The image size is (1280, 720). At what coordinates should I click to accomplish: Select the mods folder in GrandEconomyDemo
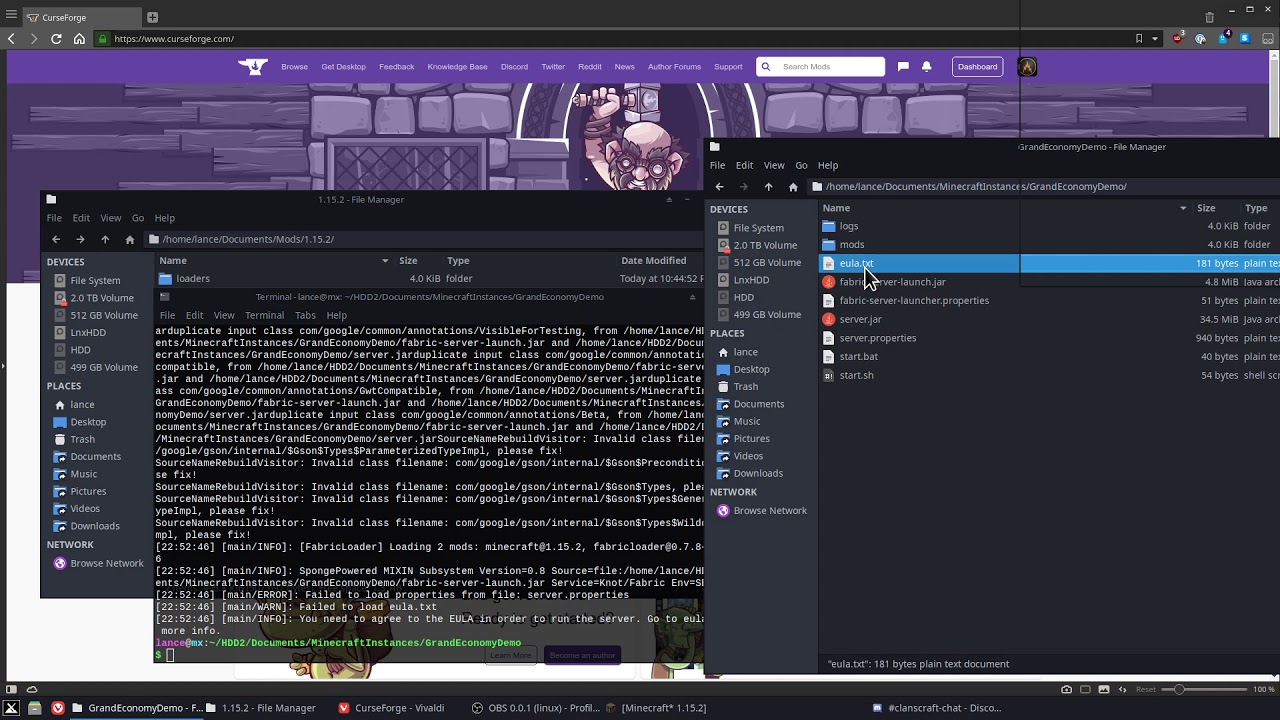click(852, 245)
